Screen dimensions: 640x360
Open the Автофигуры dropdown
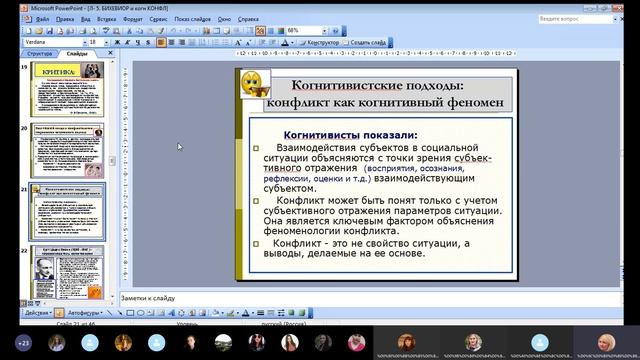click(x=85, y=313)
